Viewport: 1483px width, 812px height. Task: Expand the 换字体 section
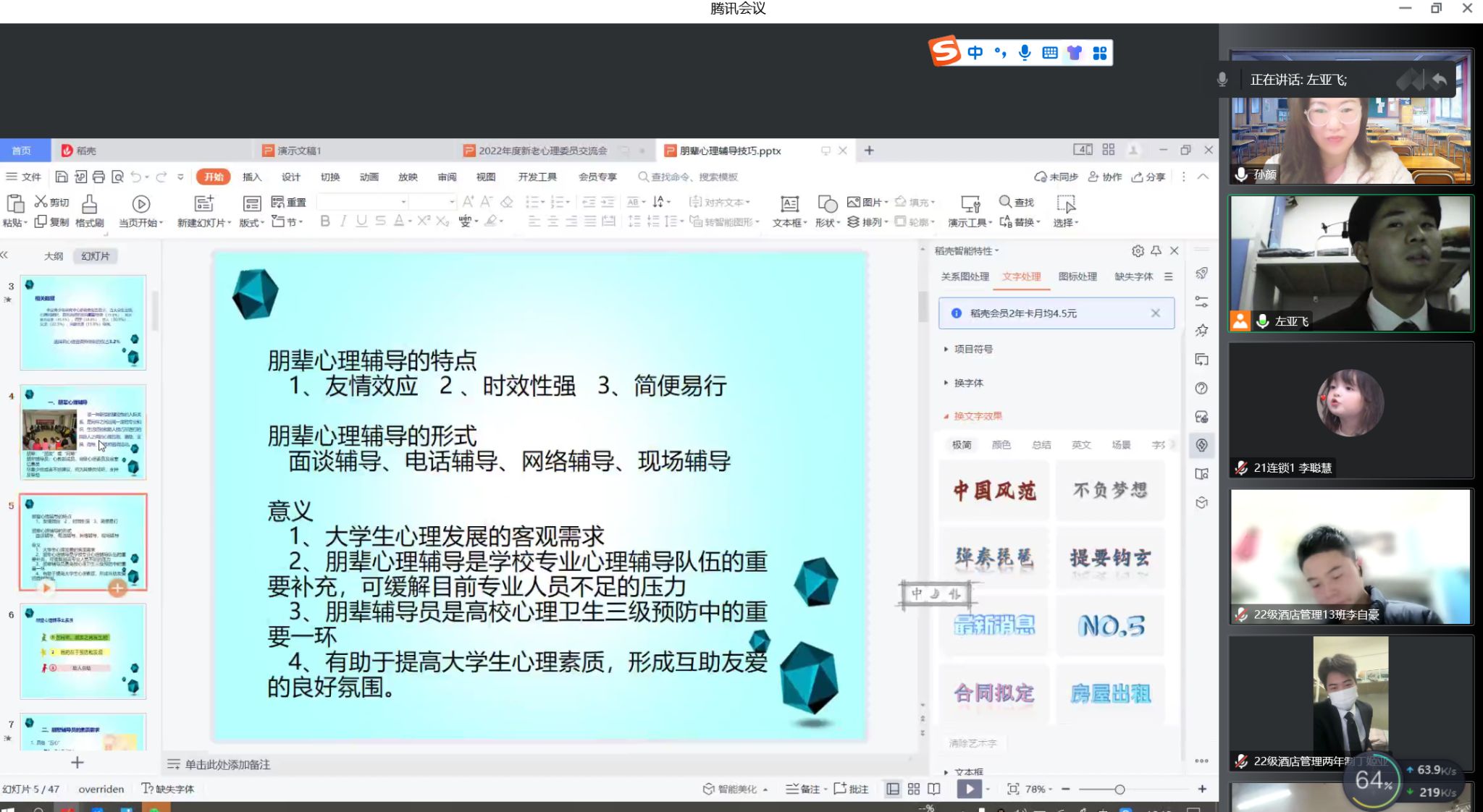968,383
